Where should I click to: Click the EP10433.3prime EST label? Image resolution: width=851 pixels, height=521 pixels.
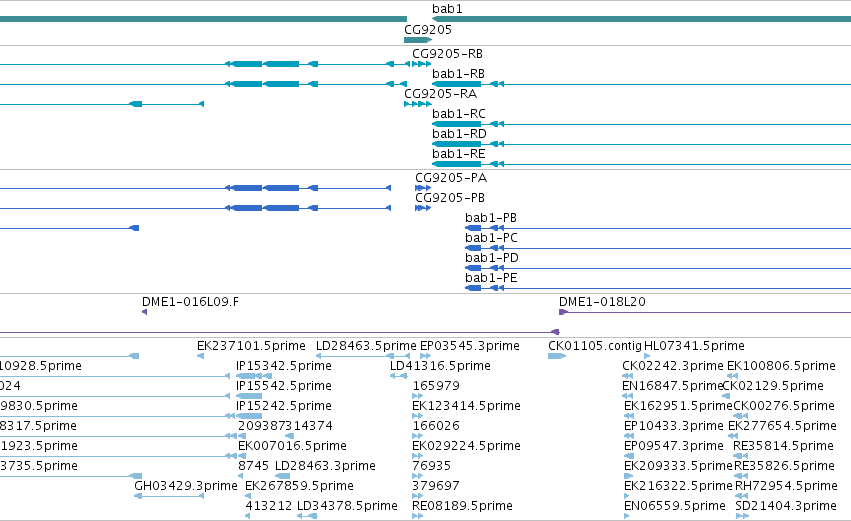[x=674, y=426]
